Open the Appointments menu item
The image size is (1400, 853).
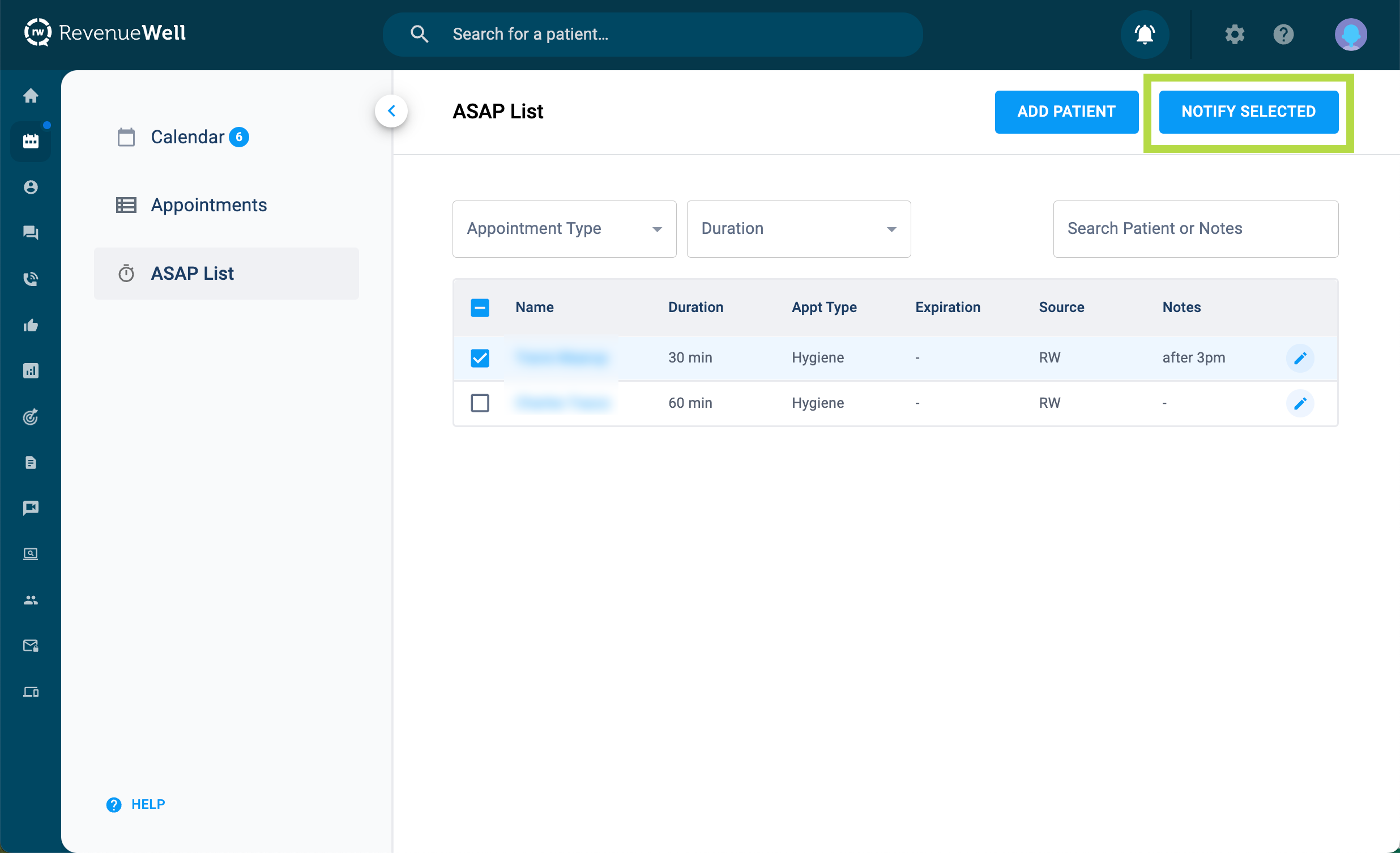coord(226,205)
